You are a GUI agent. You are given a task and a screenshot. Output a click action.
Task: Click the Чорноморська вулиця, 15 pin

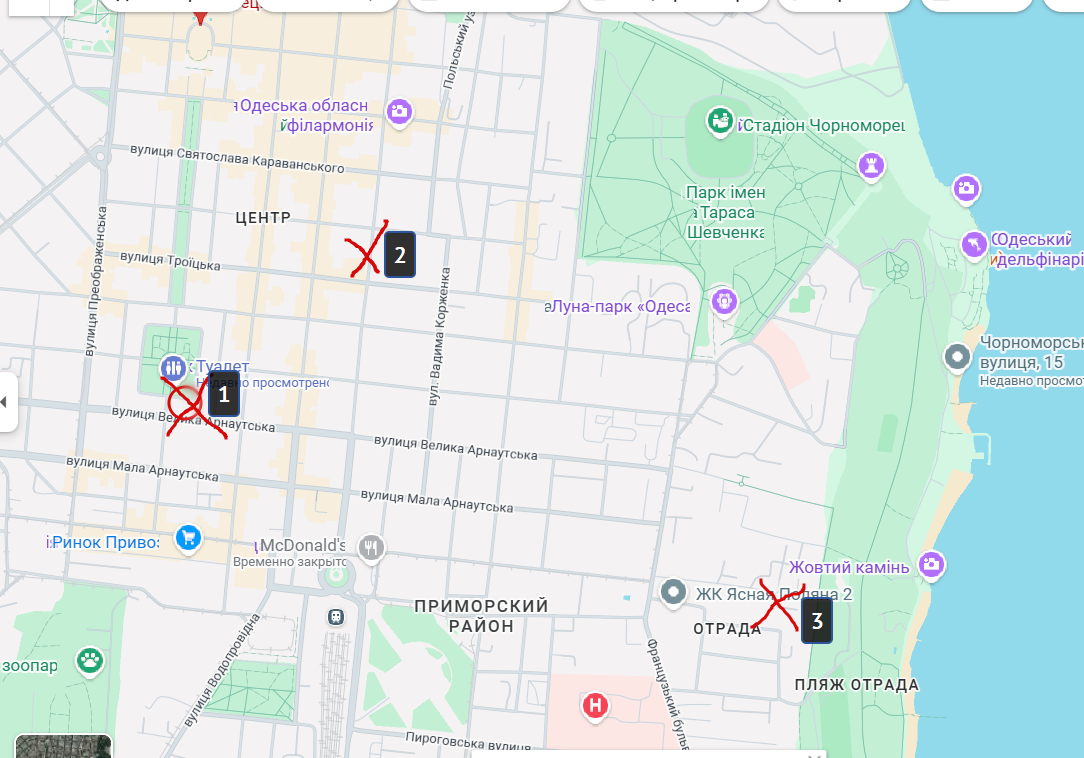(957, 358)
